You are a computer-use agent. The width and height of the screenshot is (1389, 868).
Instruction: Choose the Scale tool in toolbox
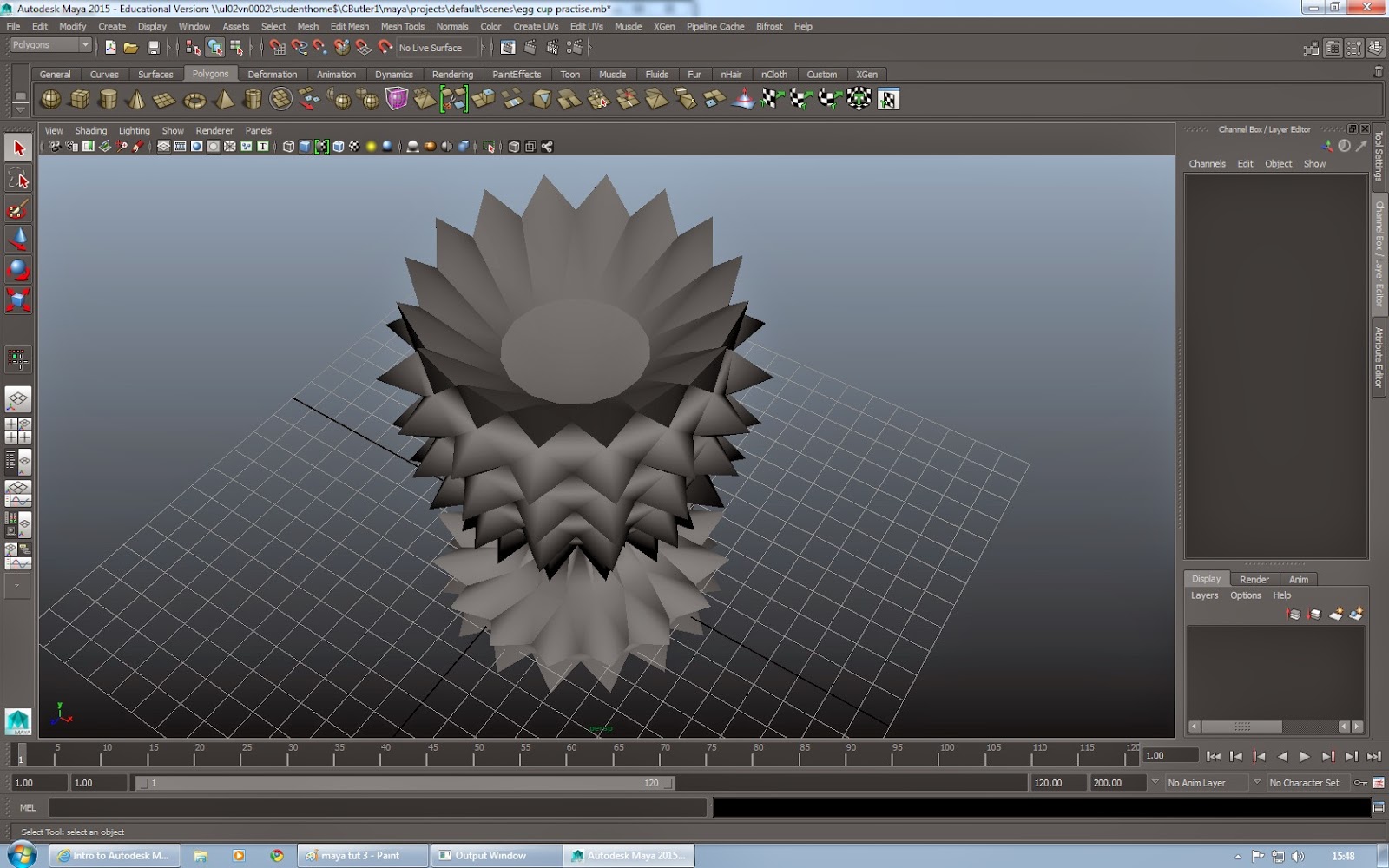click(18, 300)
